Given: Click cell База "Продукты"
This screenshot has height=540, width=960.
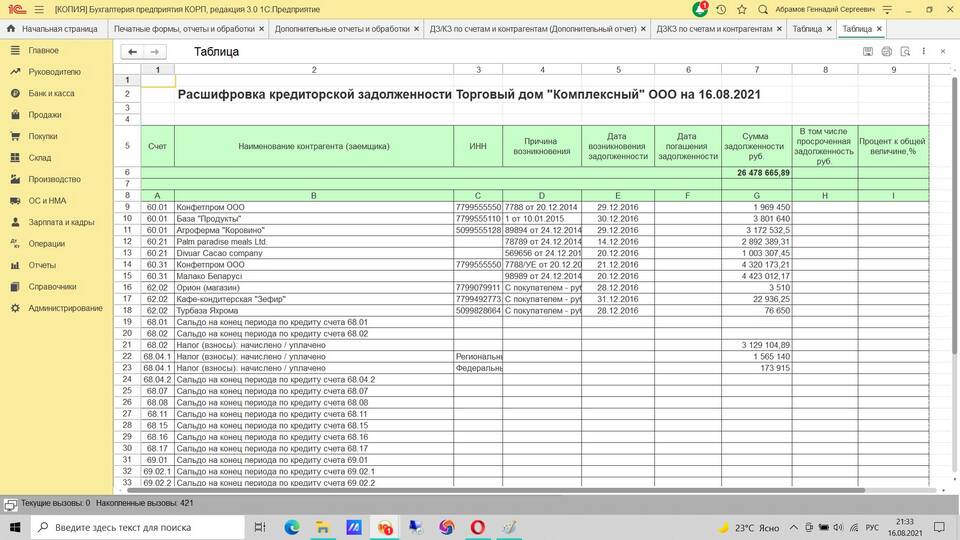Looking at the screenshot, I should [x=314, y=219].
